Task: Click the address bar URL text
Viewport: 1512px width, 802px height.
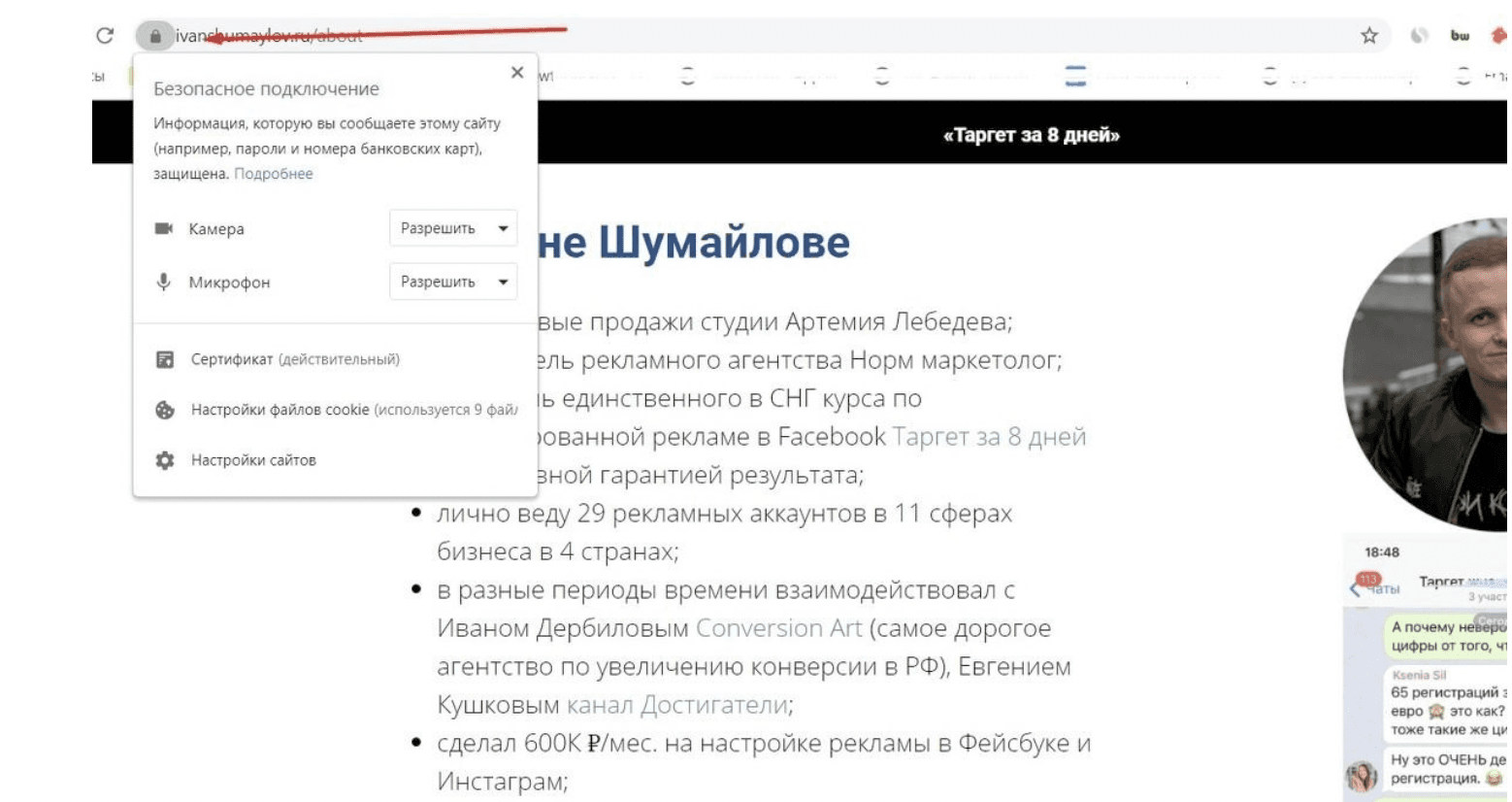Action: click(x=269, y=36)
